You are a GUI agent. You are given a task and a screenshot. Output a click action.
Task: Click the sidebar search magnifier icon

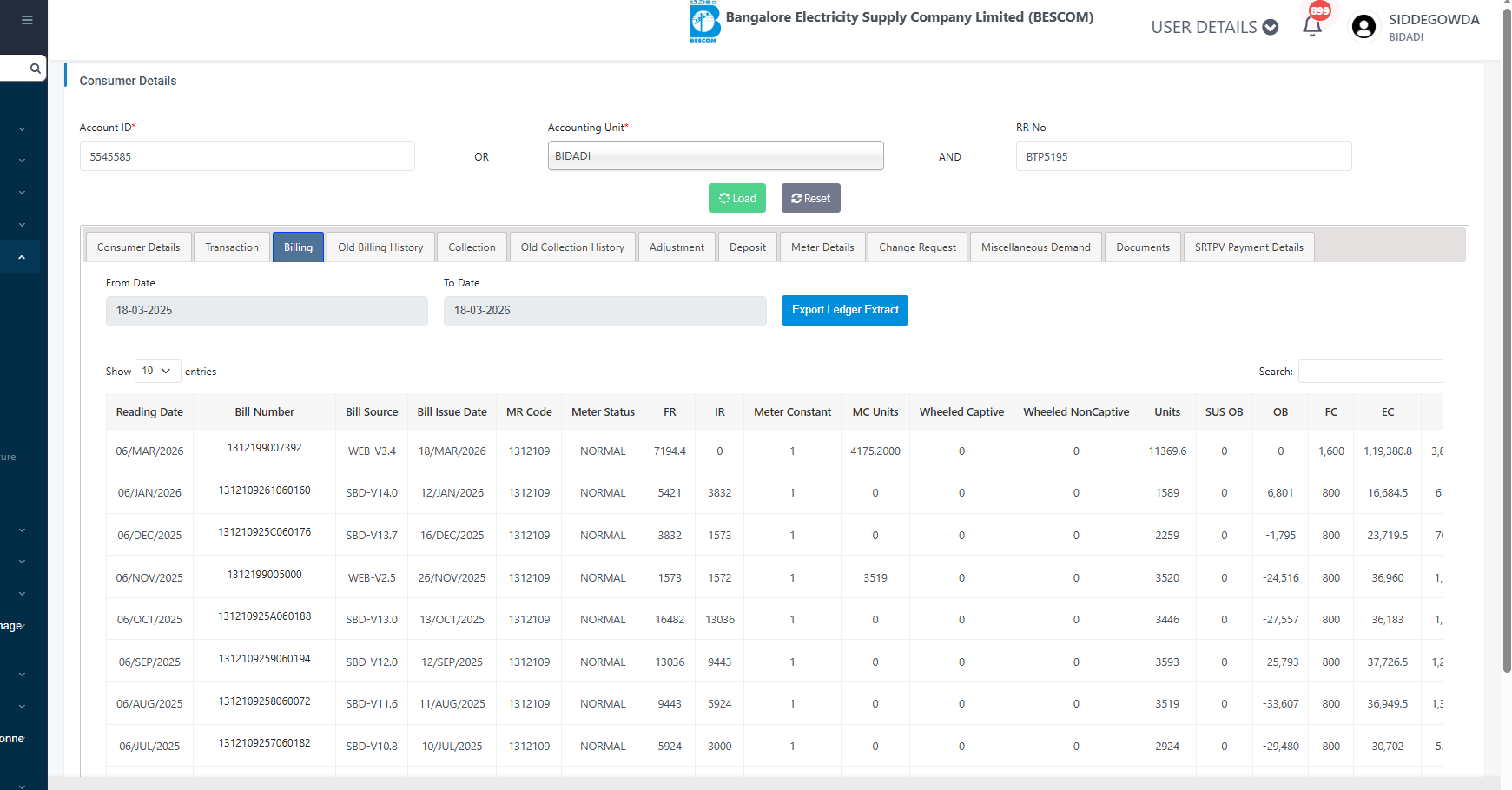(35, 68)
